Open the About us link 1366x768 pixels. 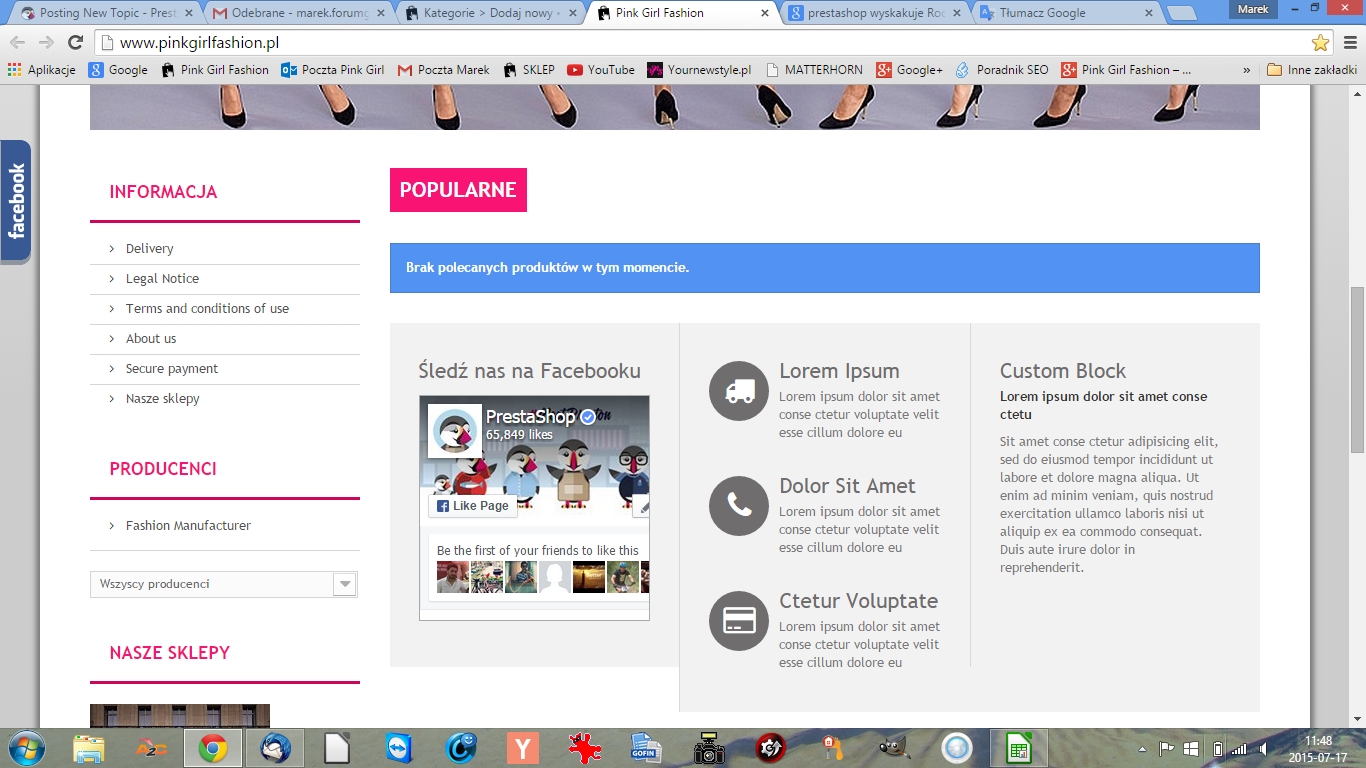point(151,339)
